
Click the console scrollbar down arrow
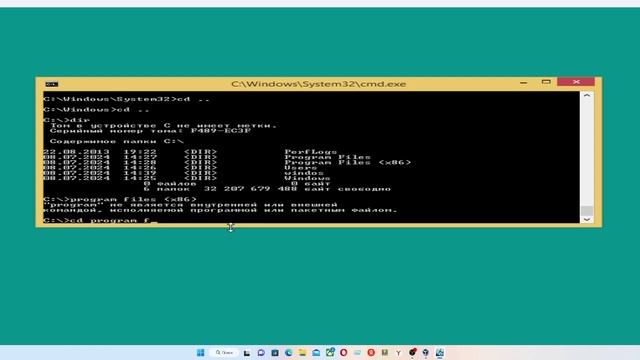[x=587, y=219]
